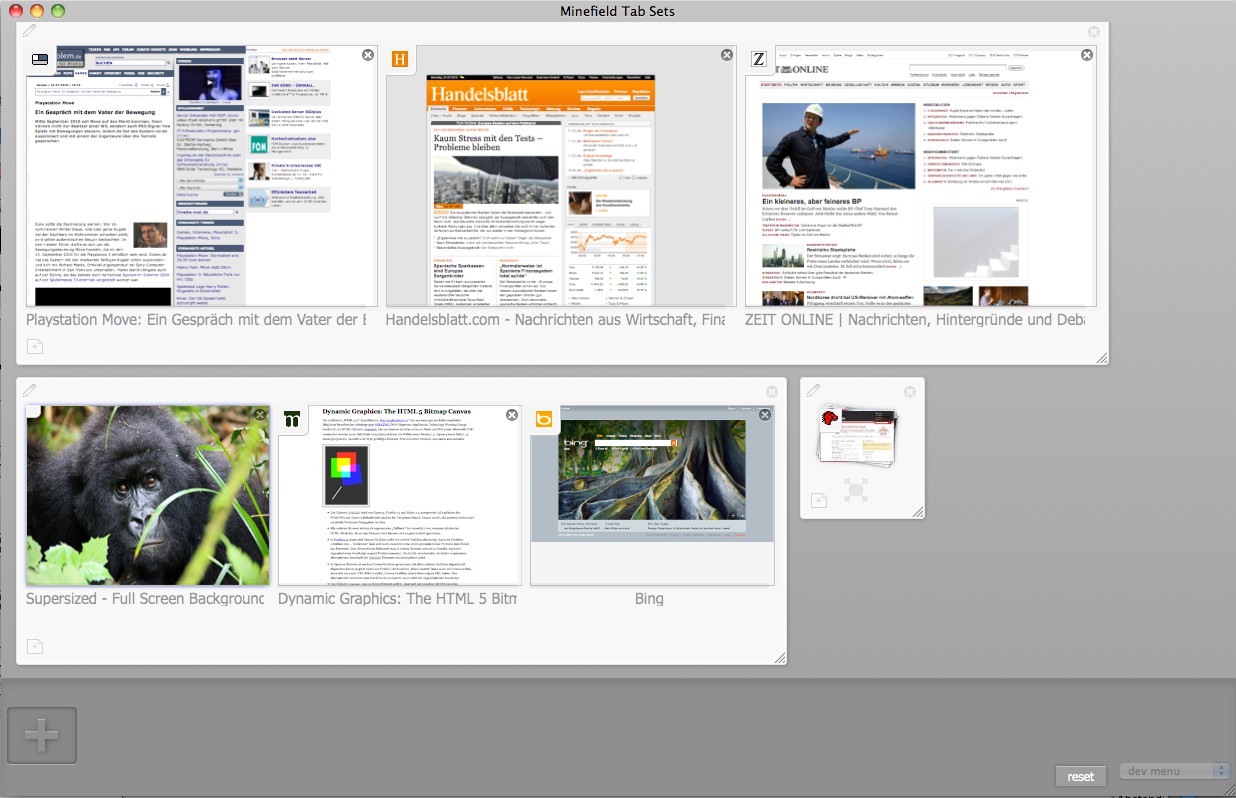Close the ZEIT ONLINE tab

pos(1087,55)
